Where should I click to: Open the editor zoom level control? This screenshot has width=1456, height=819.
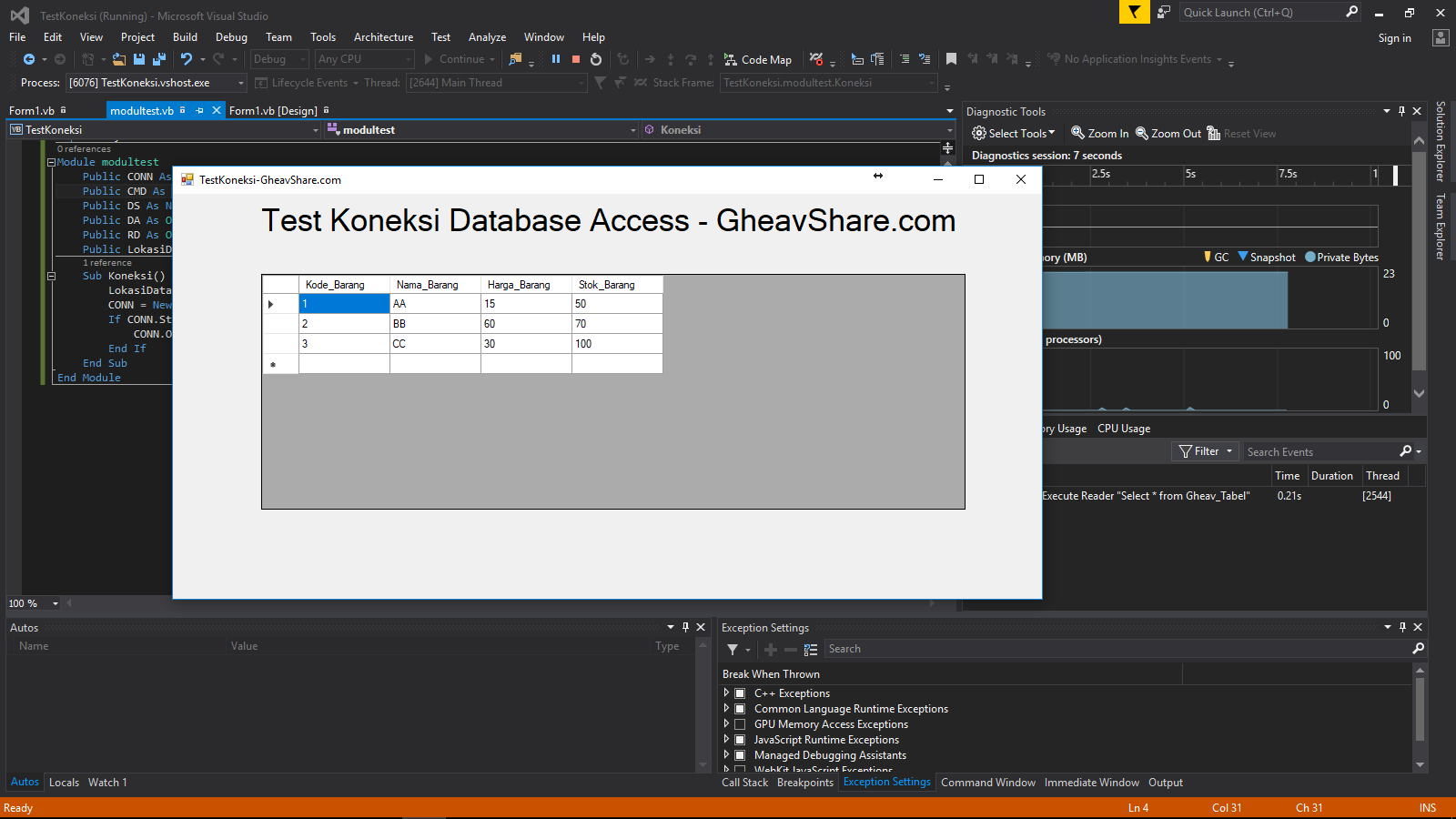[x=32, y=602]
